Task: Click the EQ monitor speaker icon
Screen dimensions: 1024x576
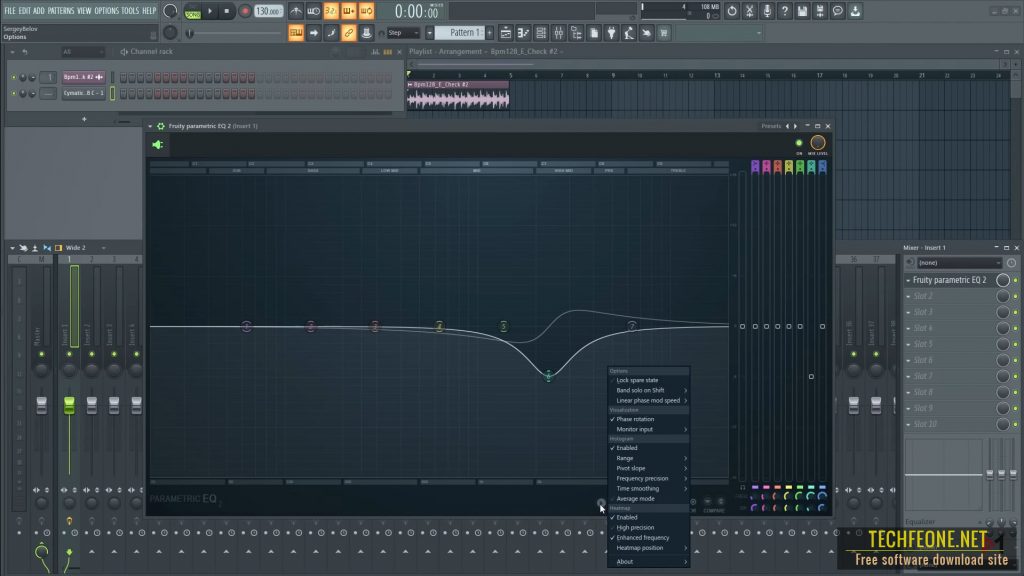Action: click(157, 145)
